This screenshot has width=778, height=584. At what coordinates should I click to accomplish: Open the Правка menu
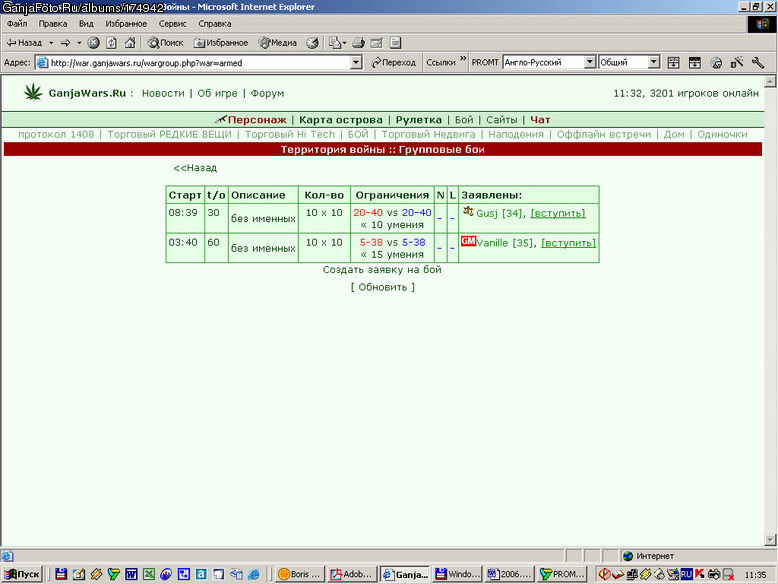pos(53,23)
